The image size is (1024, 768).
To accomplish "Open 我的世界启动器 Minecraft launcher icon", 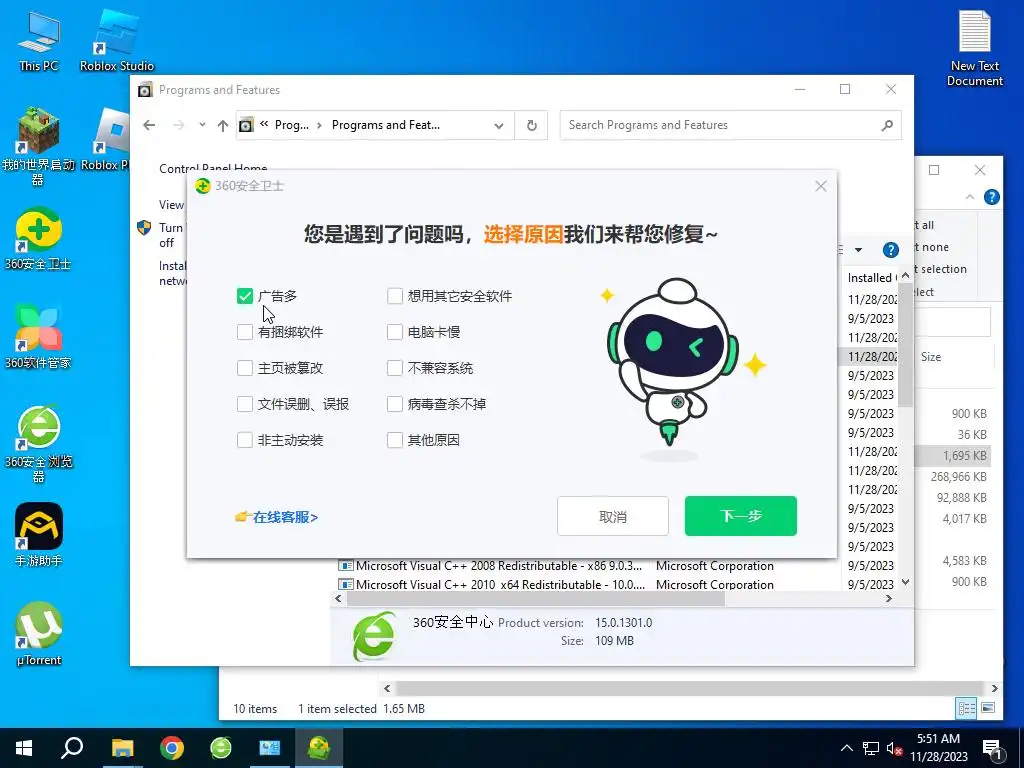I will point(39,146).
